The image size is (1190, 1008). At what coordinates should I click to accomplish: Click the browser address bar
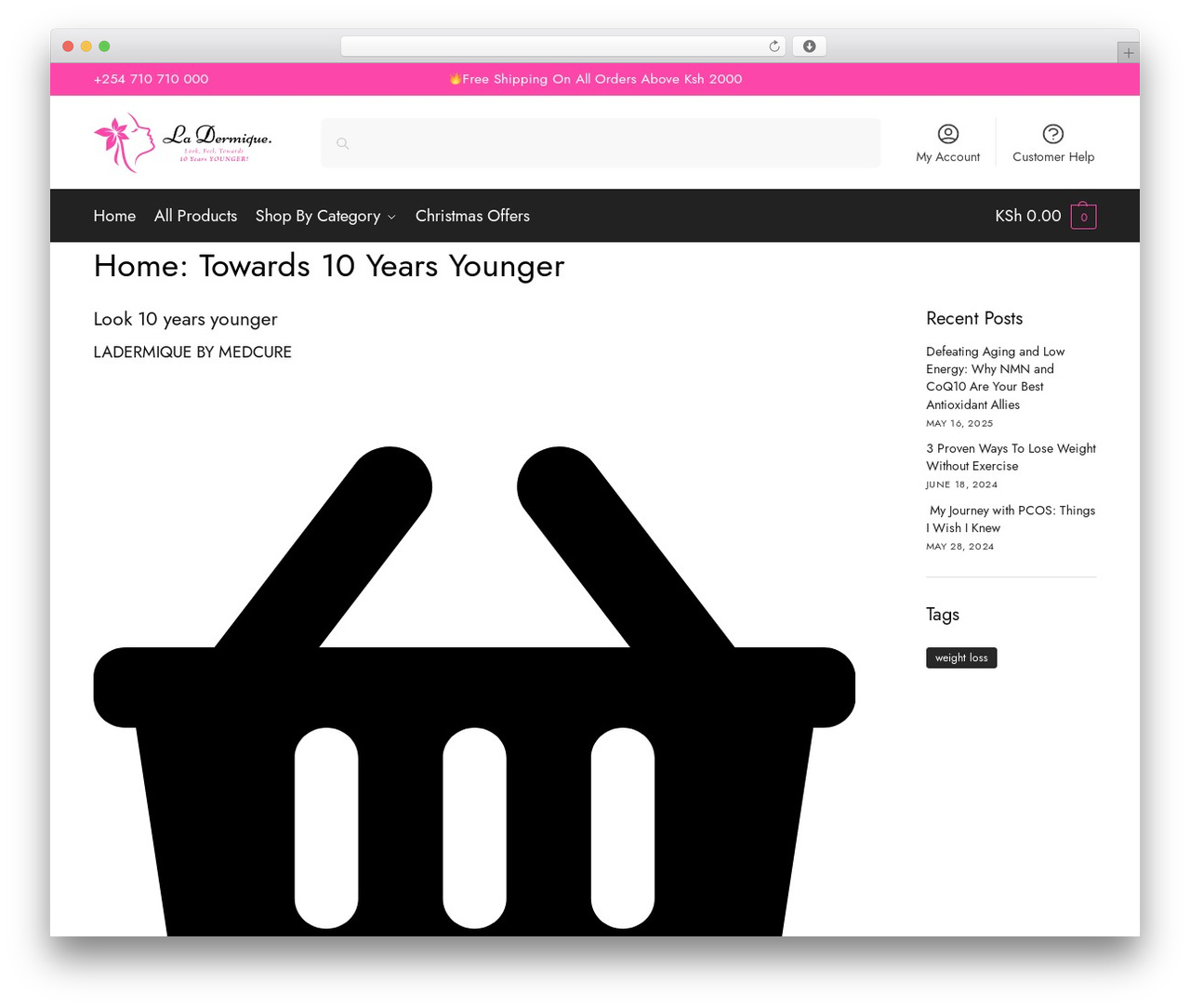tap(563, 46)
